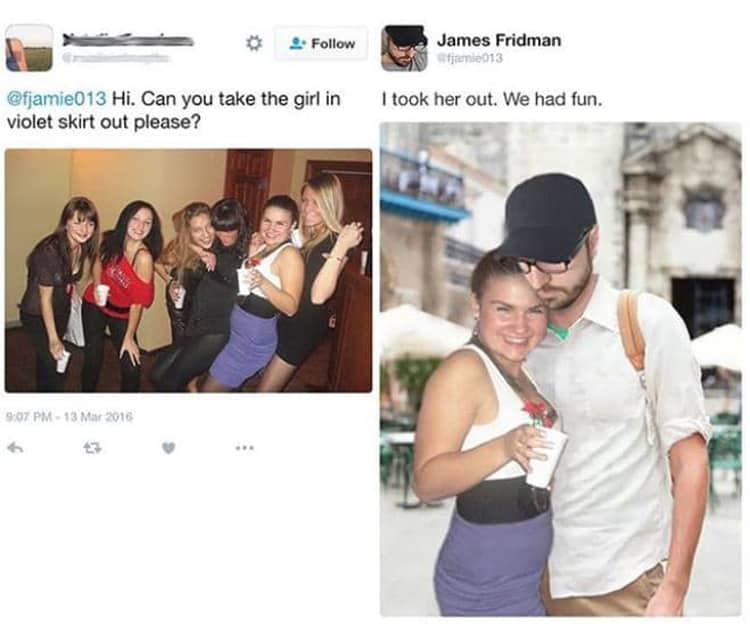Image resolution: width=750 pixels, height=628 pixels.
Task: Open the @fjamie013 mention in the tweet text
Action: (x=56, y=99)
